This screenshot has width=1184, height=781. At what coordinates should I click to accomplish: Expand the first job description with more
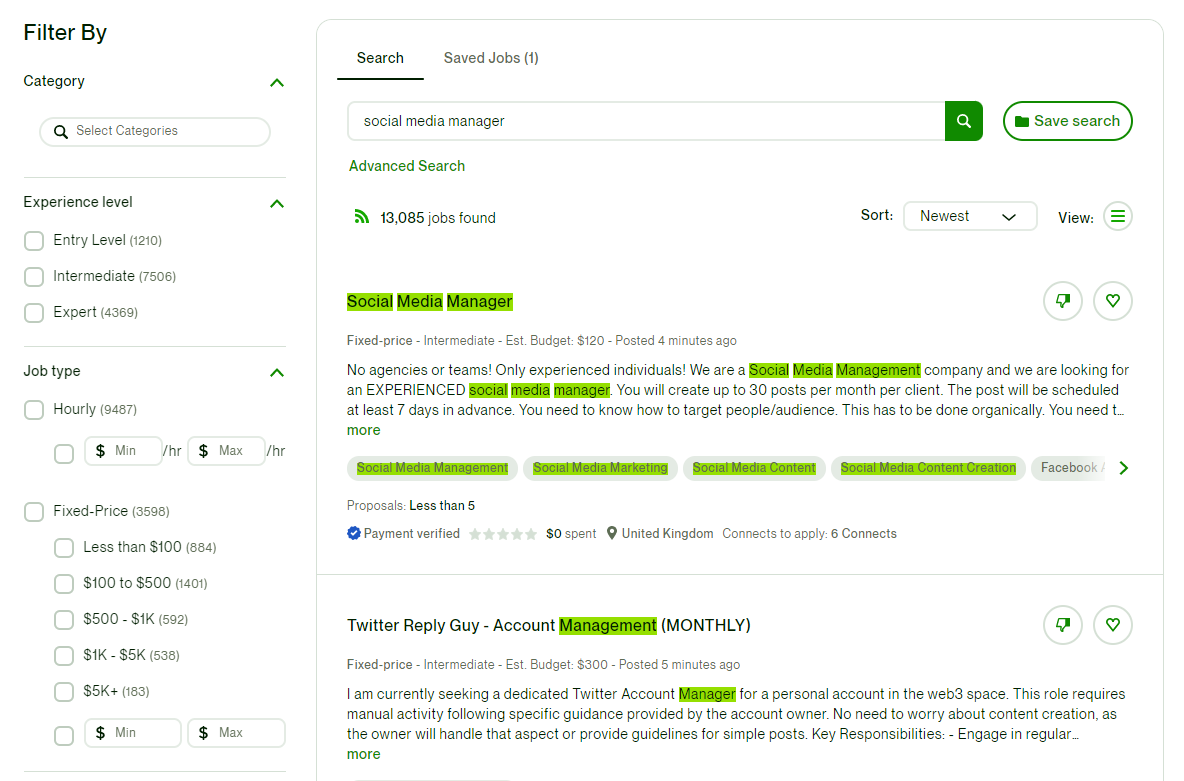point(363,429)
